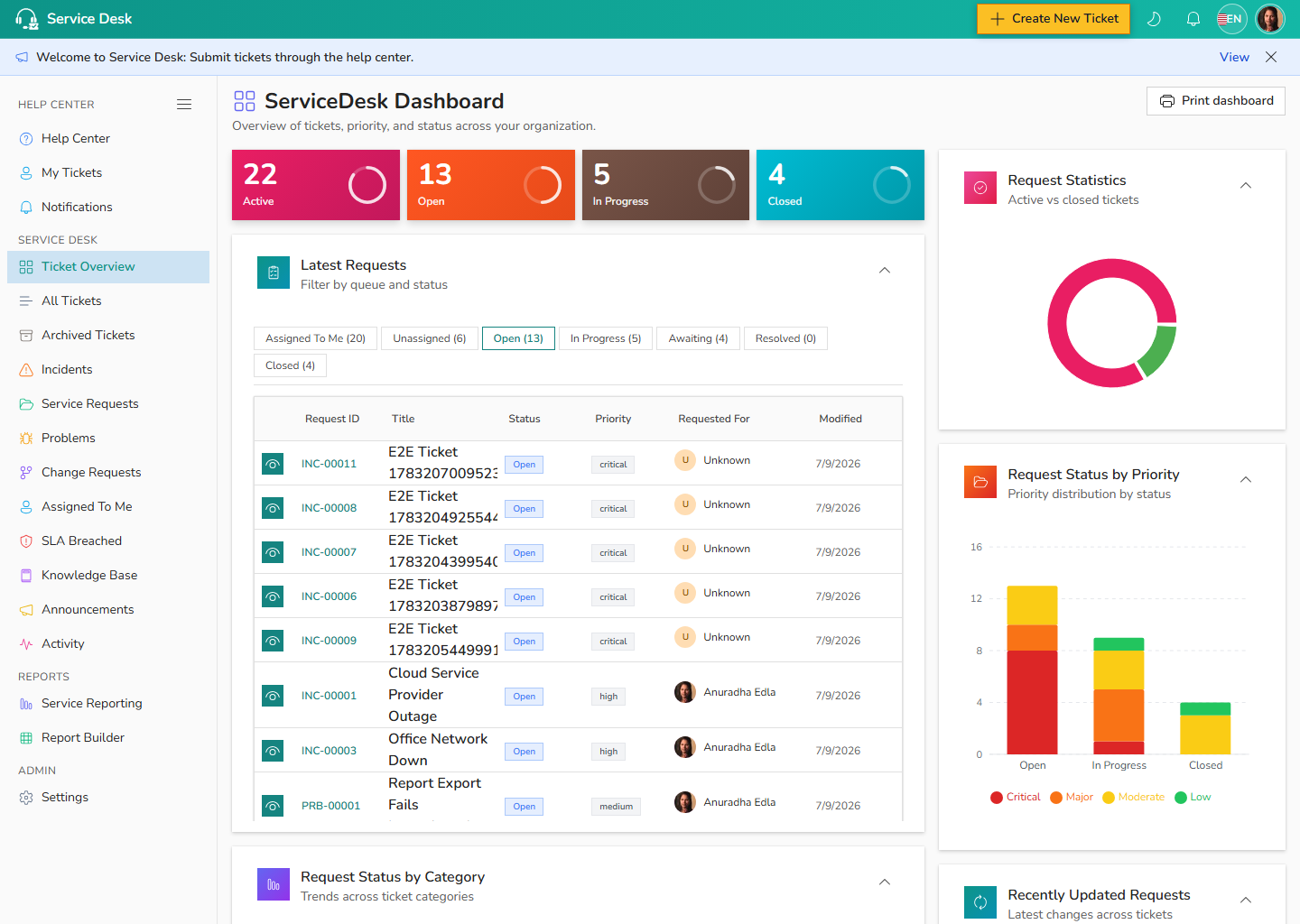Open Archived Tickets
Viewport: 1300px width, 924px height.
(x=108, y=335)
